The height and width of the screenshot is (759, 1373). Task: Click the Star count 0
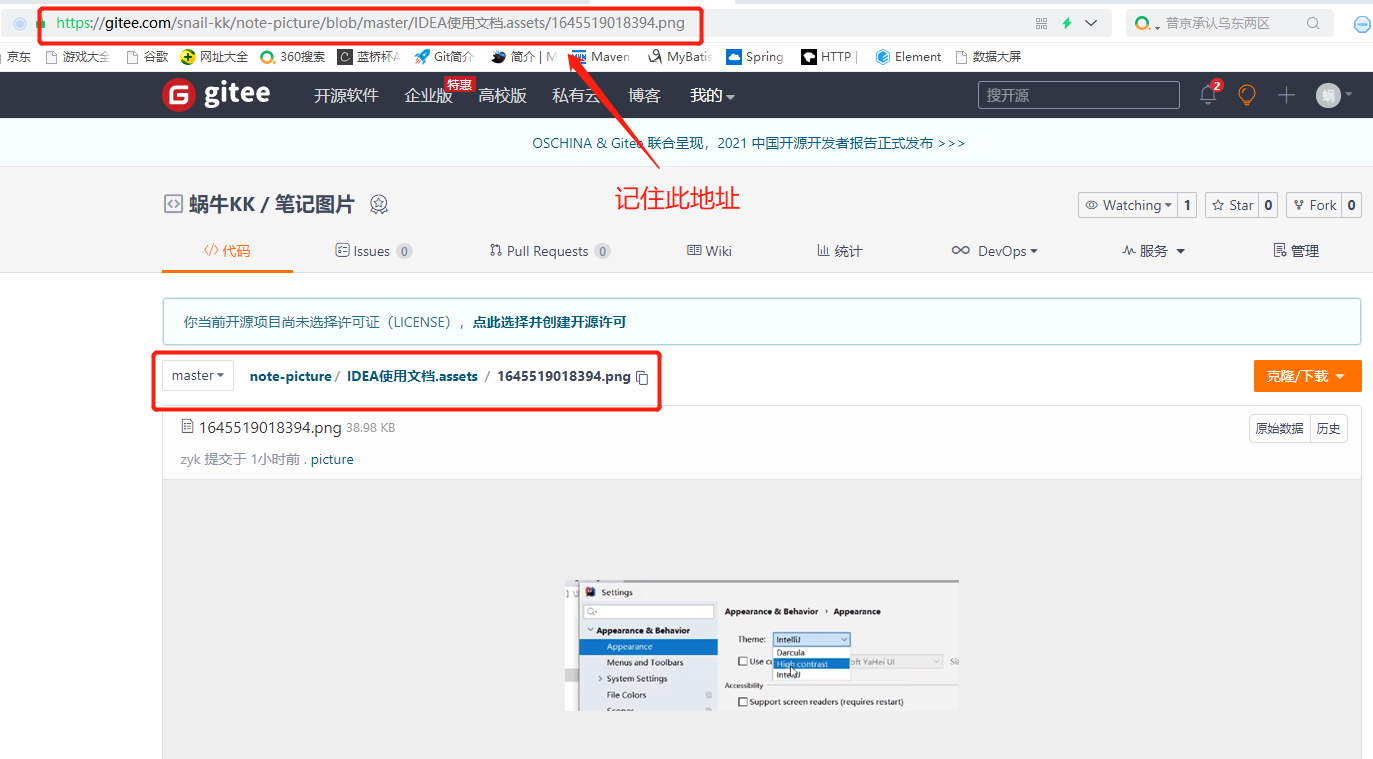(x=1268, y=205)
